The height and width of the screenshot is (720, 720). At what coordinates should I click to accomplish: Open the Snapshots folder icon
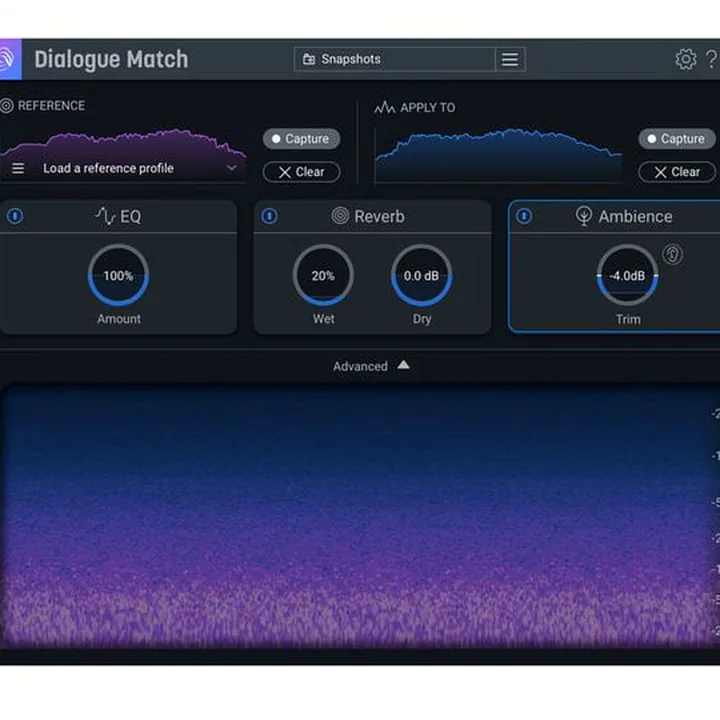[309, 59]
